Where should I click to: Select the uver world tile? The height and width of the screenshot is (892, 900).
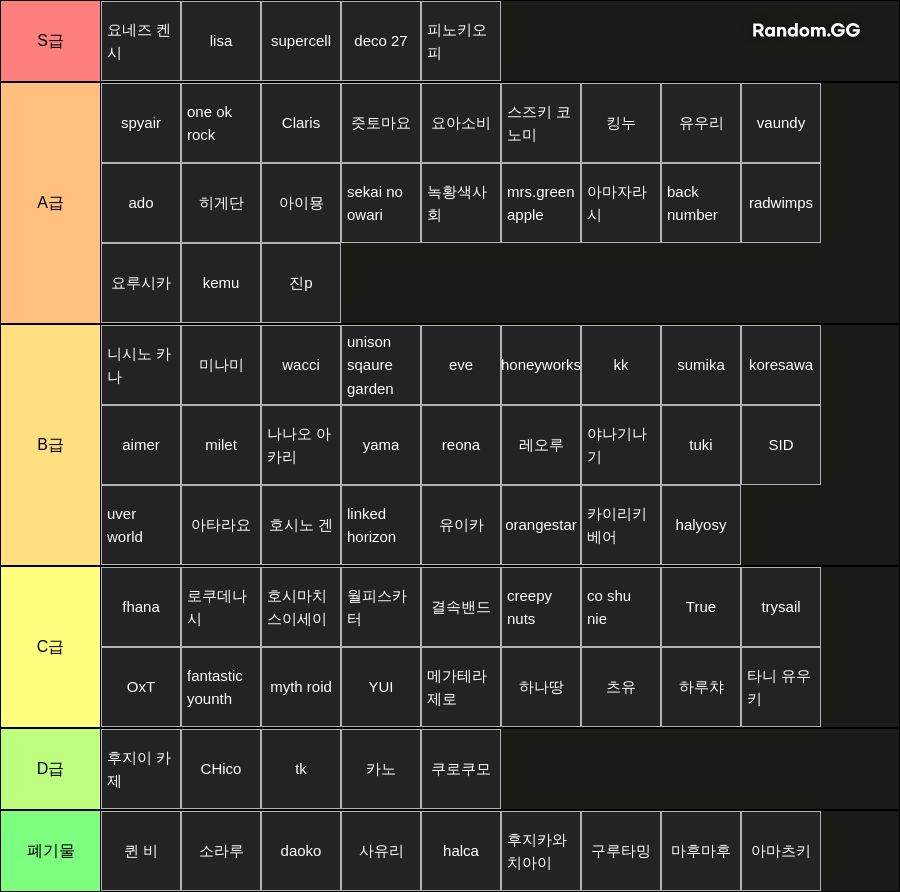point(141,525)
